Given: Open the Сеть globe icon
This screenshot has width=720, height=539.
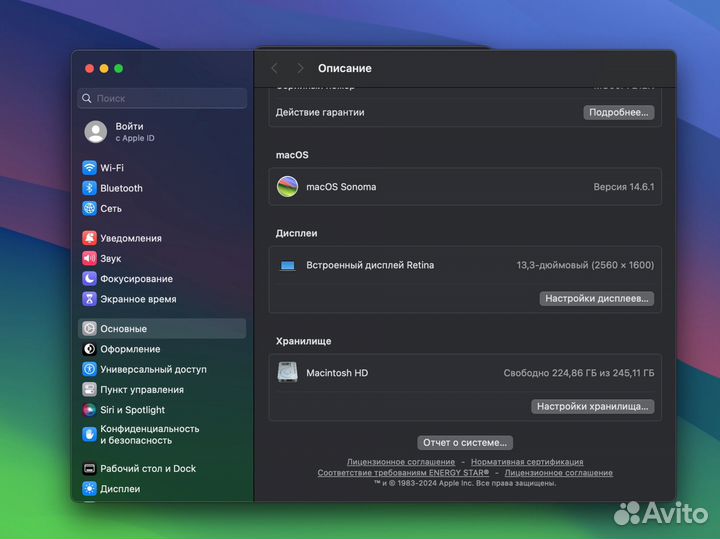Looking at the screenshot, I should point(89,208).
